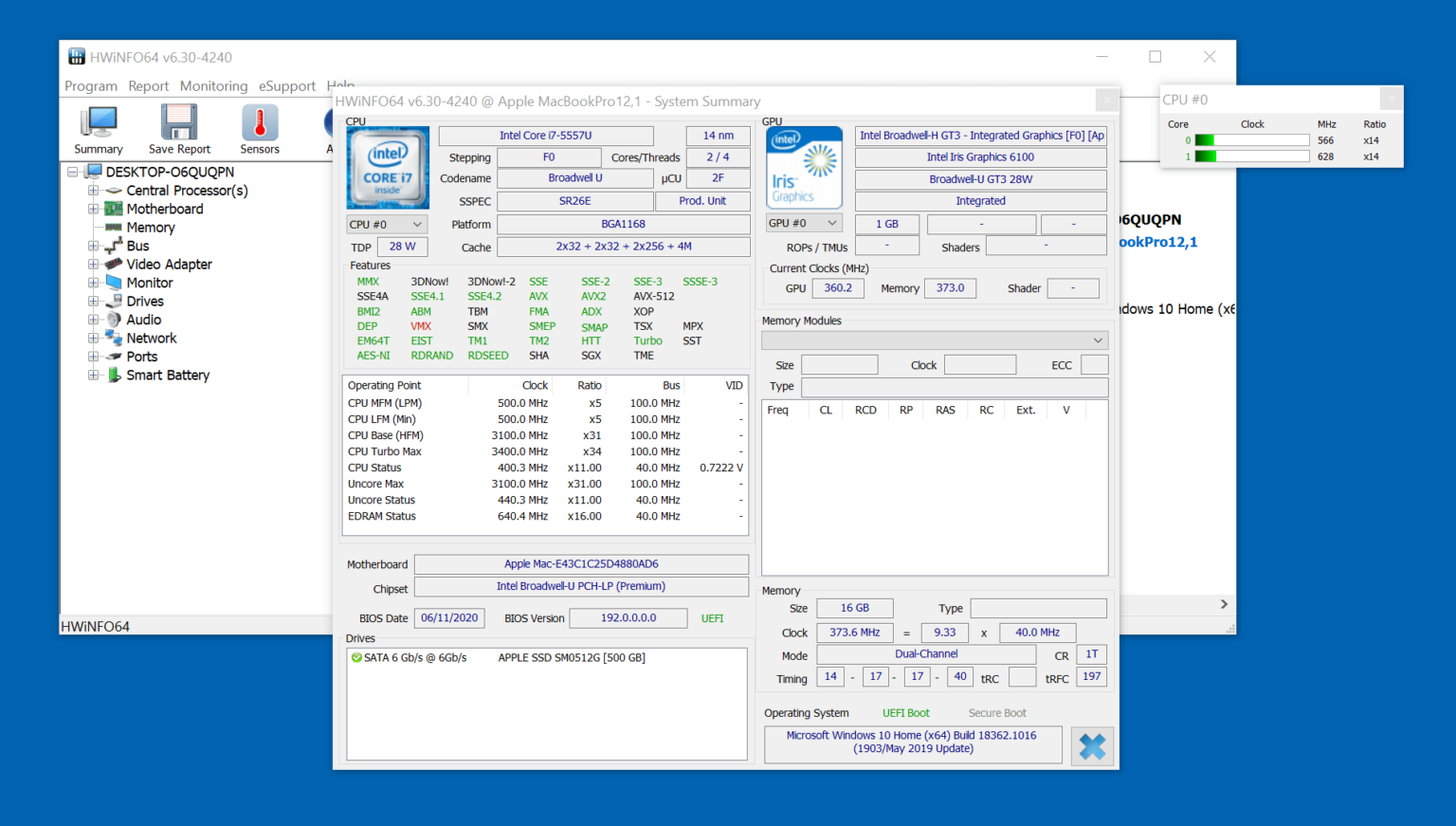
Task: Click the BIOS Version 192.0.0.0.0 field
Action: coord(628,618)
